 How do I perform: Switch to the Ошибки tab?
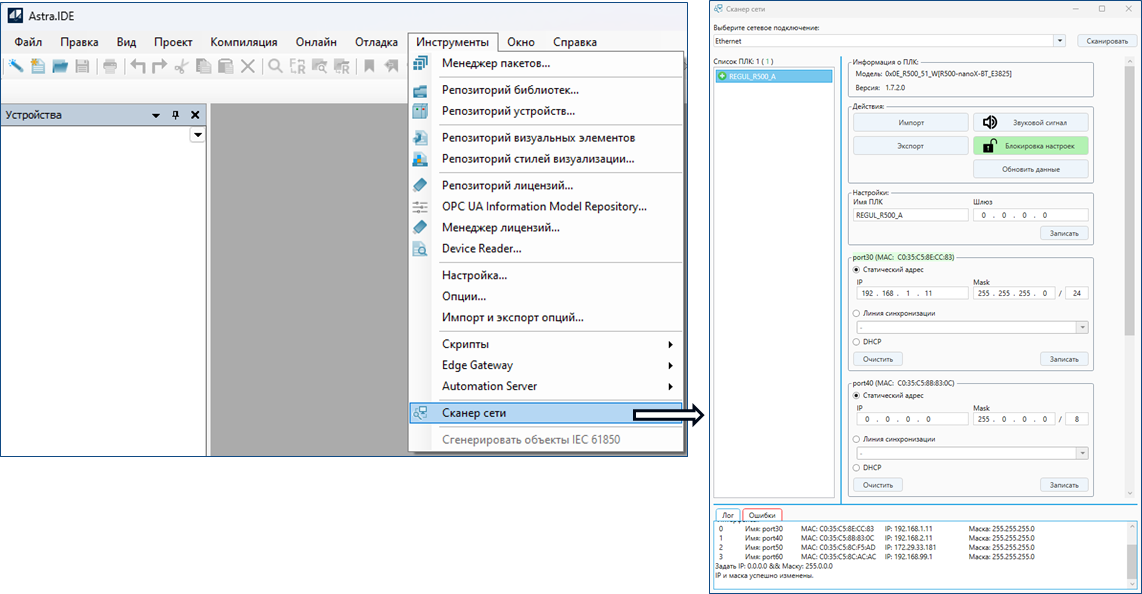[762, 515]
